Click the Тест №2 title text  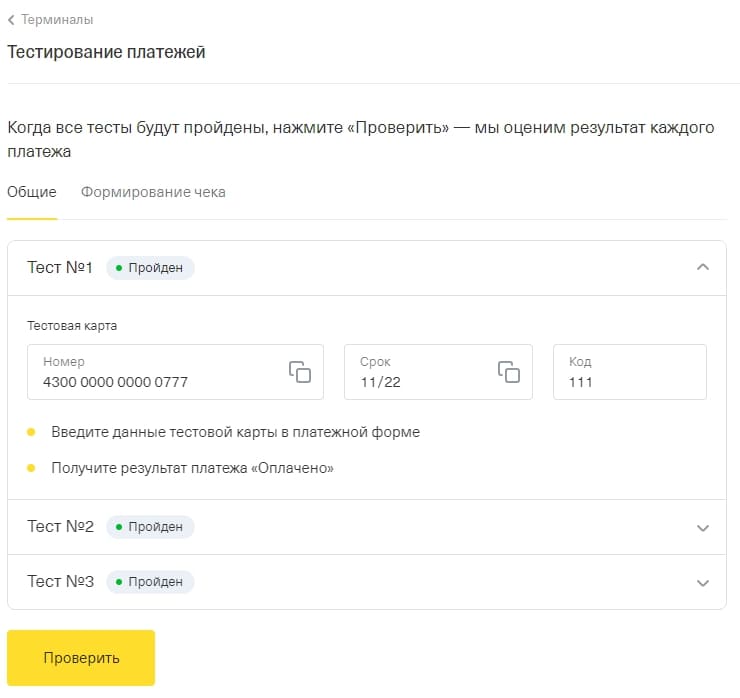pyautogui.click(x=60, y=527)
